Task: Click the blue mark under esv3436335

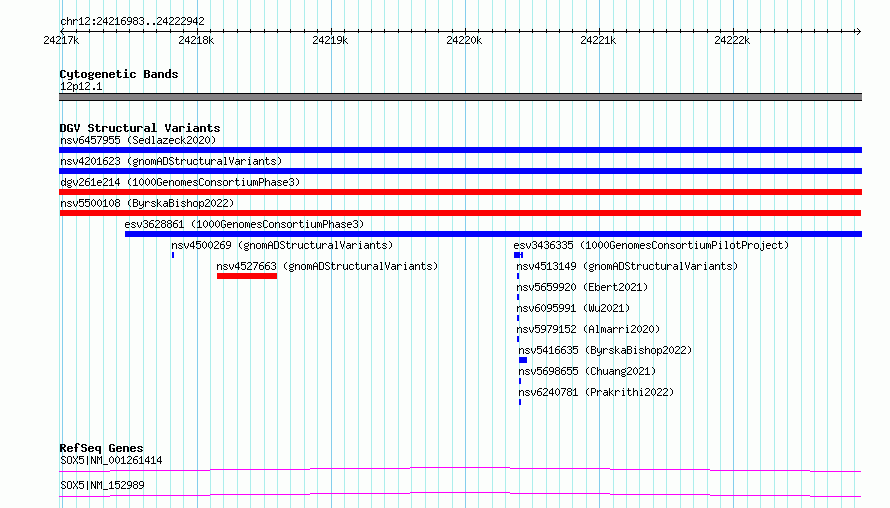Action: tap(518, 255)
